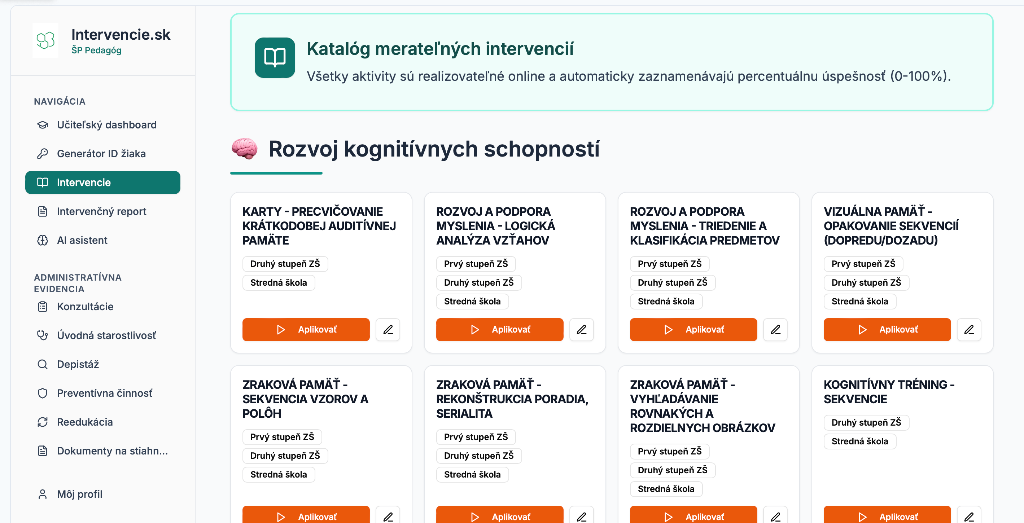Click the file icon for Dokumenty na stiahnutie
This screenshot has width=1024, height=523.
[x=42, y=451]
